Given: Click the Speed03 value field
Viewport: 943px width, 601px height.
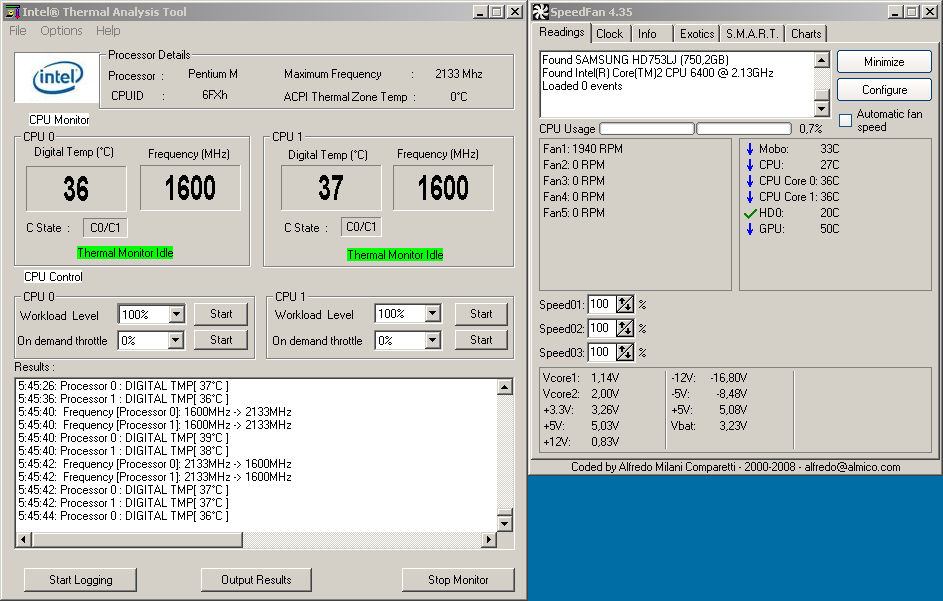Looking at the screenshot, I should click(602, 353).
